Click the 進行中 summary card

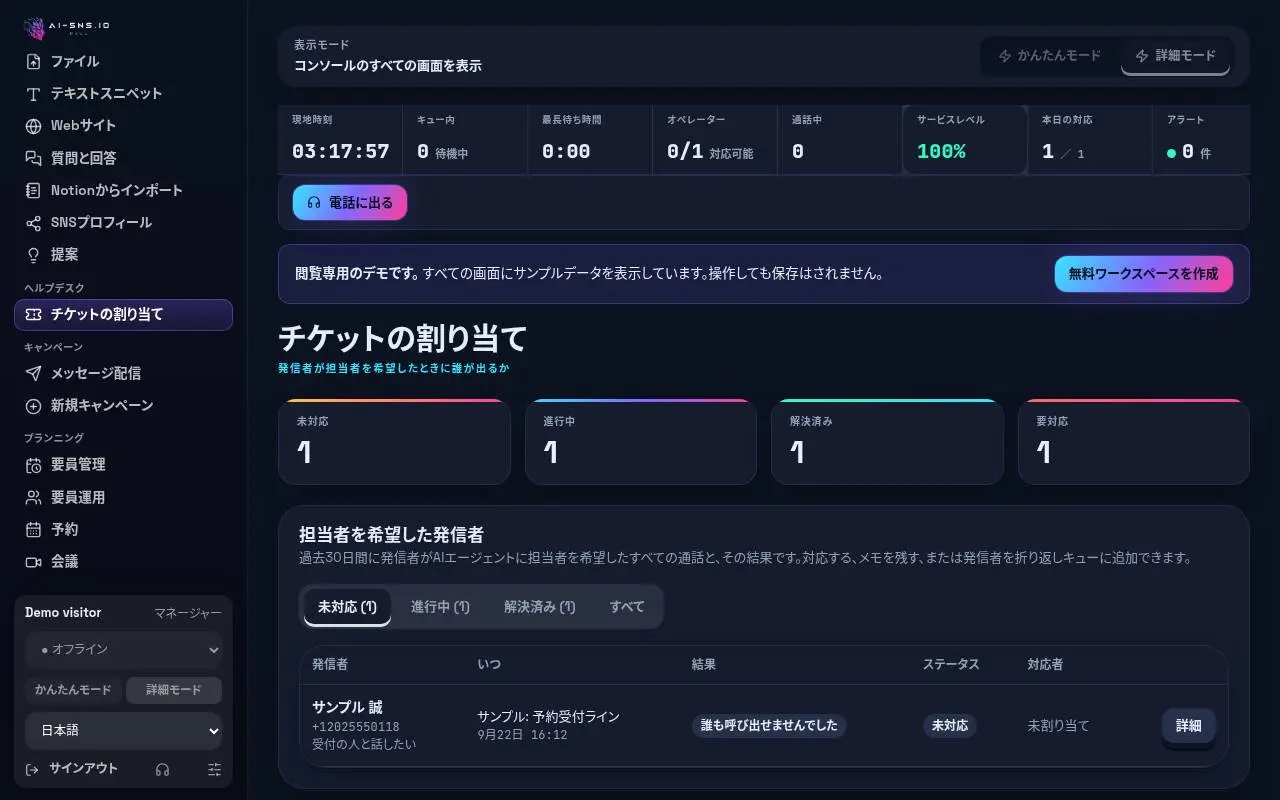click(641, 442)
